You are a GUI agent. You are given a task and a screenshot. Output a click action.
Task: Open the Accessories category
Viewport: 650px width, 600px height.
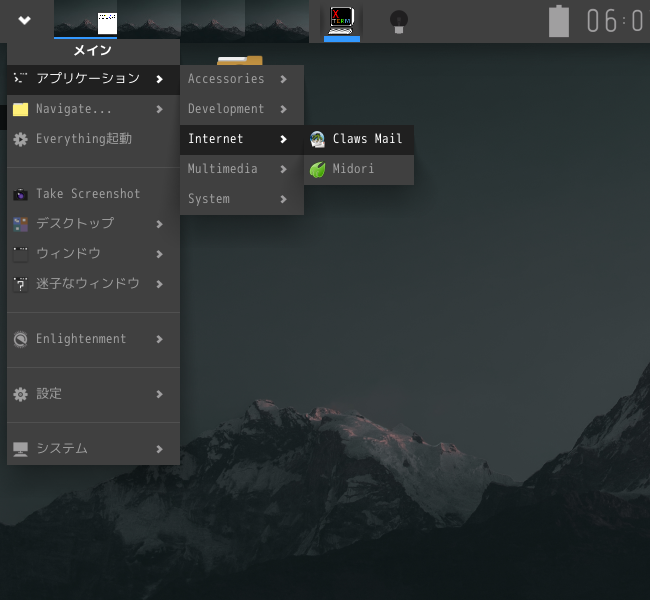point(242,79)
